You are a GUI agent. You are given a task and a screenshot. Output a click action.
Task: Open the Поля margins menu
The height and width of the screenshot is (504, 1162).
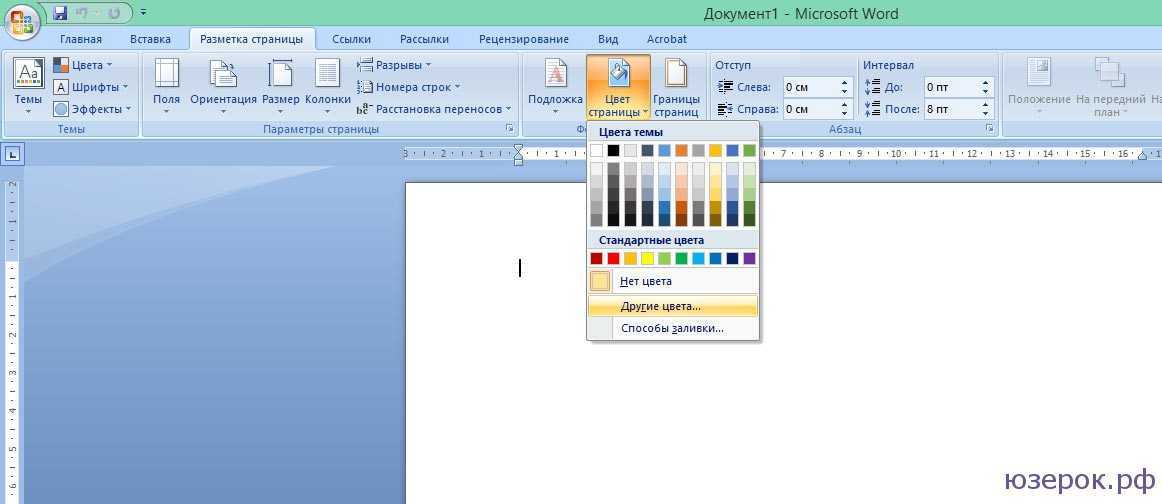(x=167, y=86)
